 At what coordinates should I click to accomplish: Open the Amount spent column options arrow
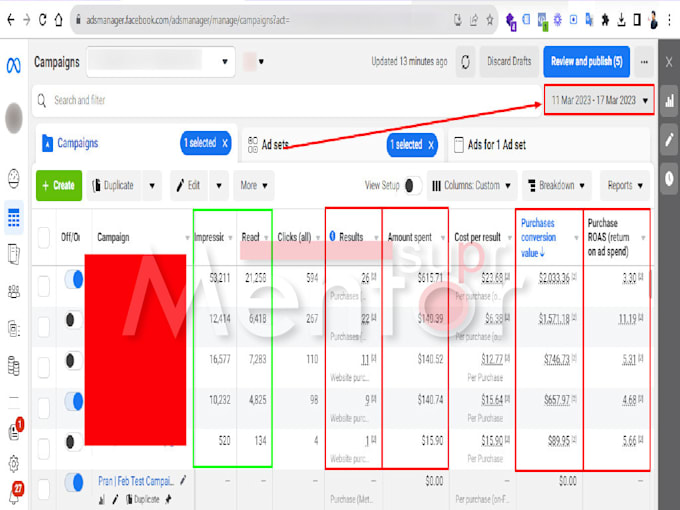click(x=442, y=238)
